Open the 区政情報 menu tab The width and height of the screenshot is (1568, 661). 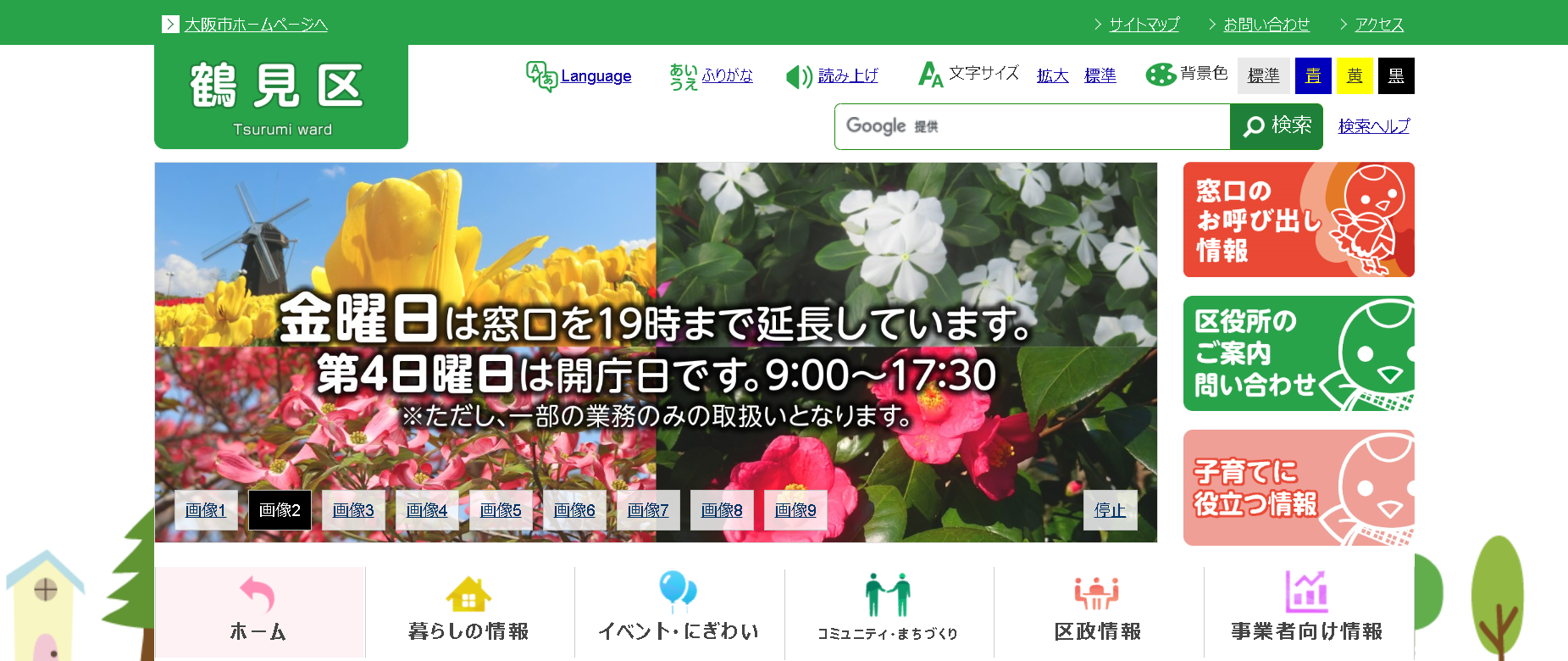(1099, 612)
